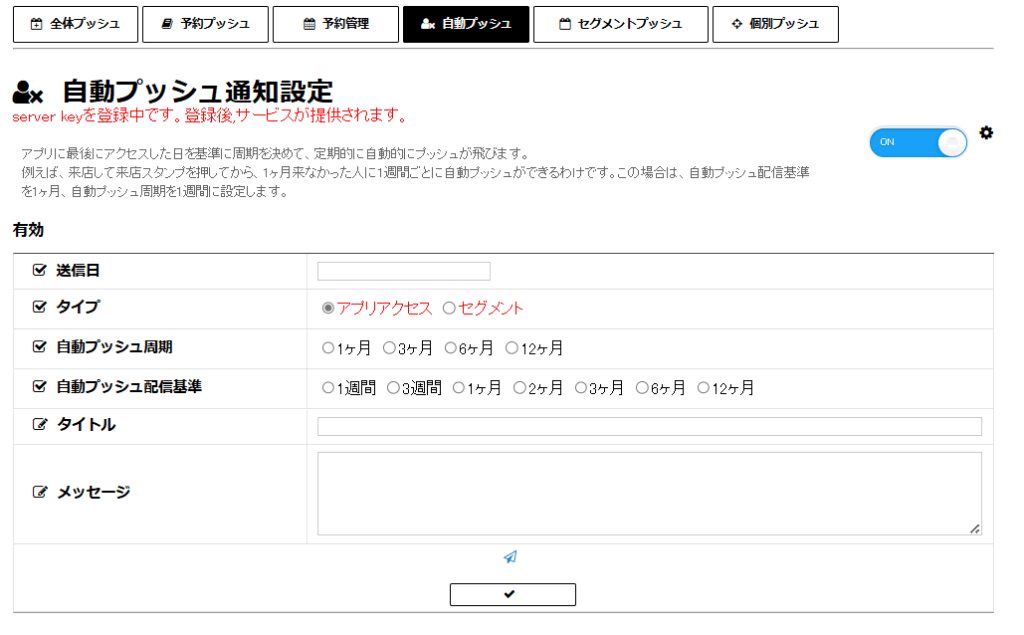This screenshot has height=635, width=1024.
Task: Choose 3ヶ月 for 自動プッシュ周期
Action: tap(389, 348)
